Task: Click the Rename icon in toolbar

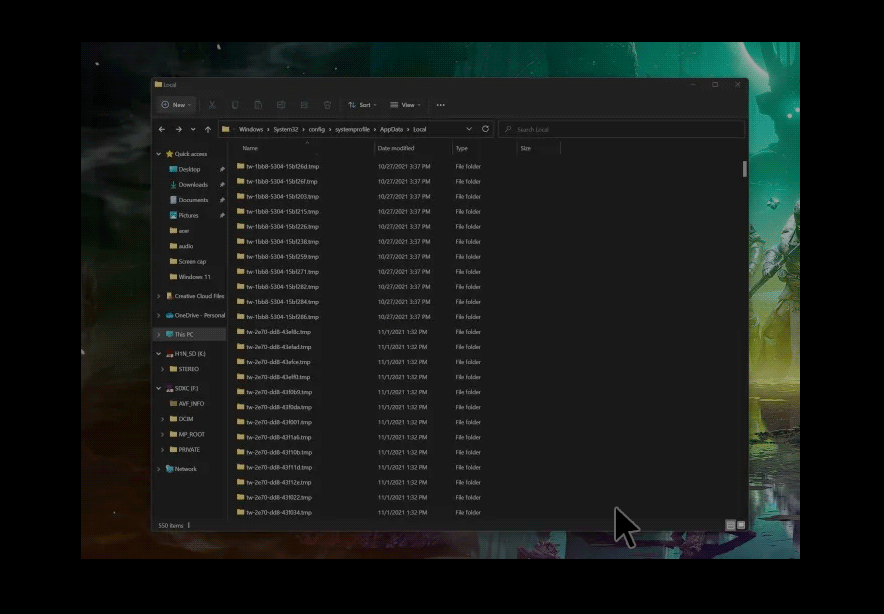Action: (x=281, y=105)
